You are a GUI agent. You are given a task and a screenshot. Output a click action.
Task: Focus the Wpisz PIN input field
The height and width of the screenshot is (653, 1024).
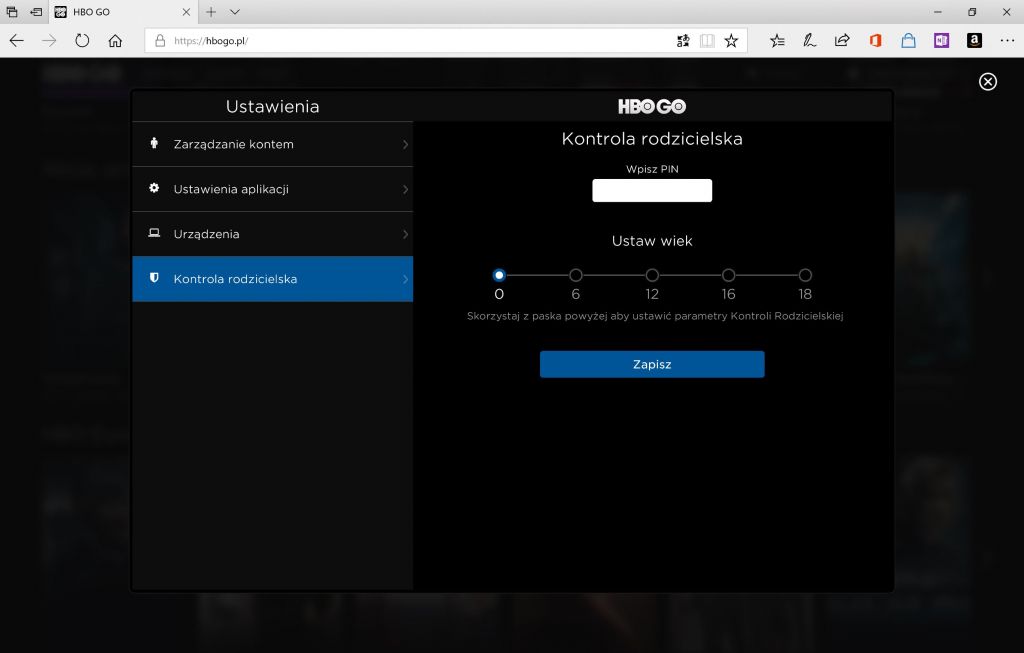(652, 191)
